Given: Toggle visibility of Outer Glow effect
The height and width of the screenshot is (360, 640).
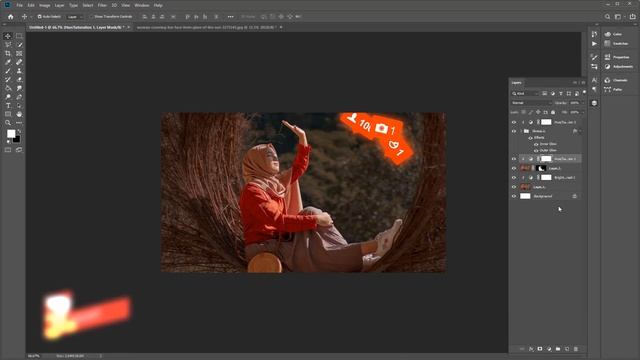Looking at the screenshot, I should click(536, 150).
